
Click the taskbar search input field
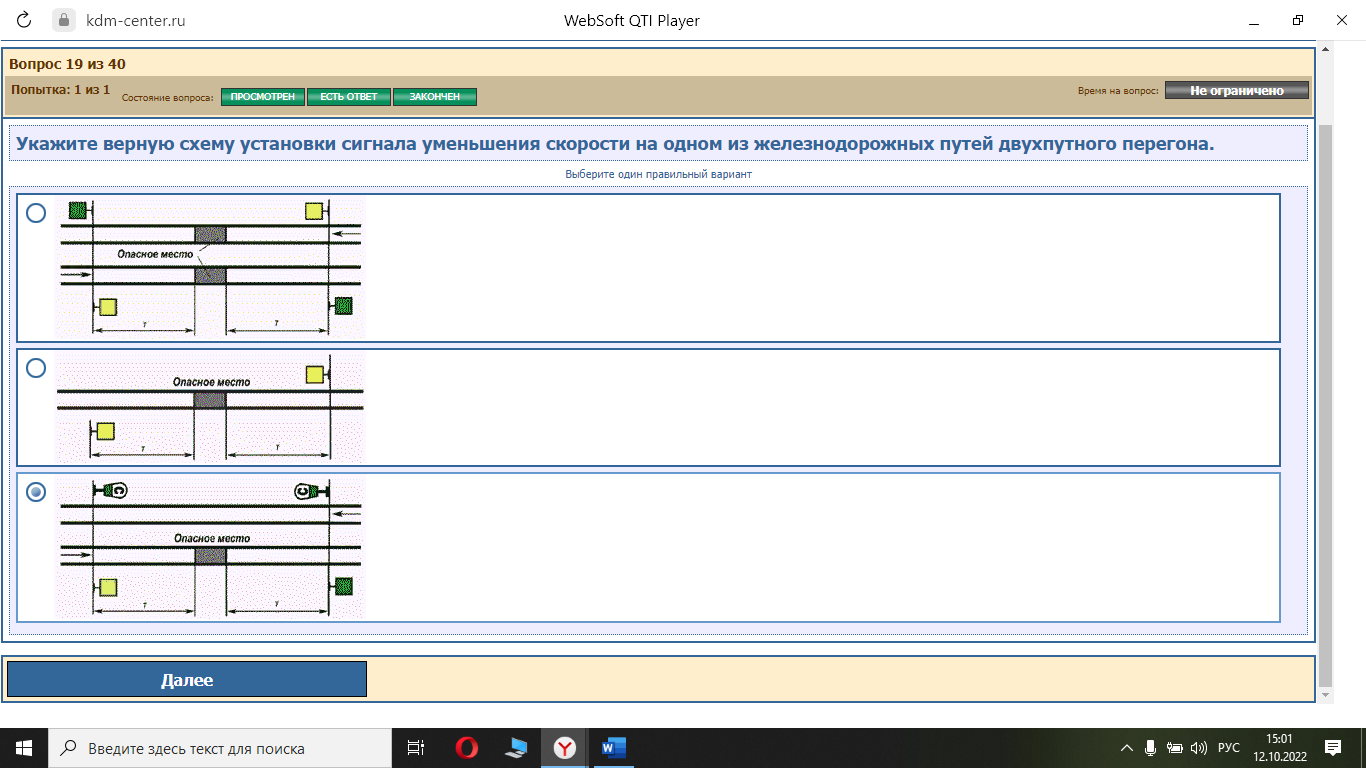point(220,748)
